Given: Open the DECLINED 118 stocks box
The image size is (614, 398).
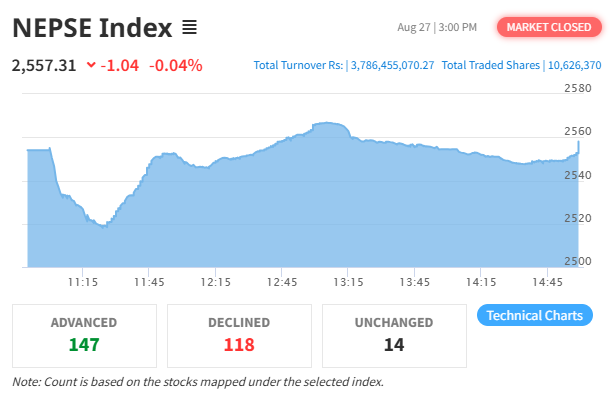Looking at the screenshot, I should tap(239, 336).
